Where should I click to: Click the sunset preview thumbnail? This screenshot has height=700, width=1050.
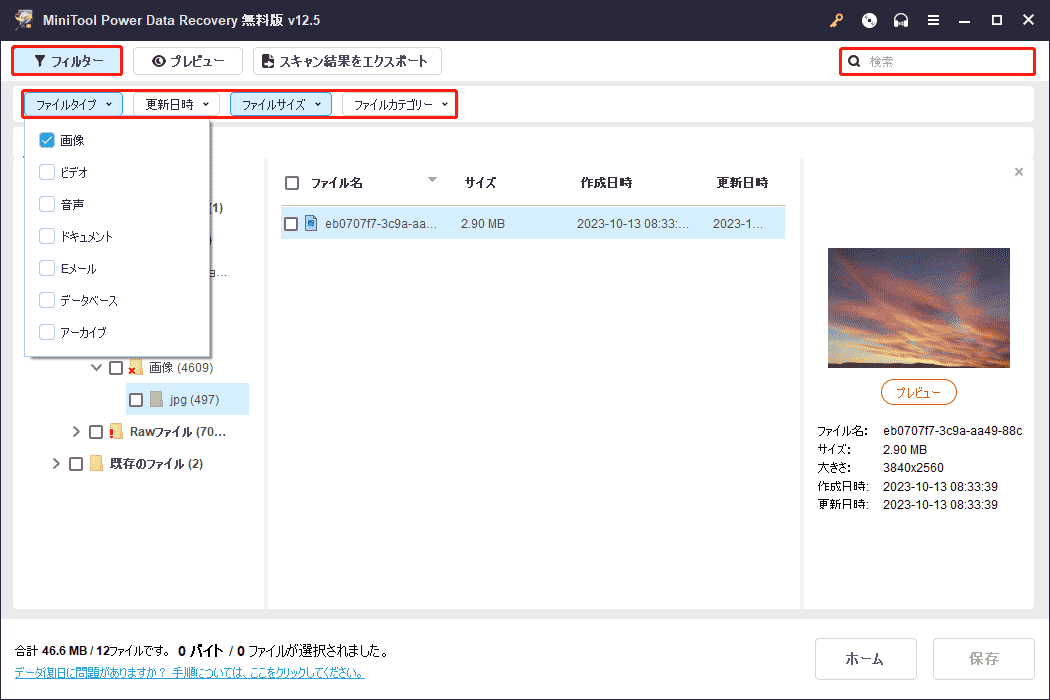pyautogui.click(x=919, y=308)
